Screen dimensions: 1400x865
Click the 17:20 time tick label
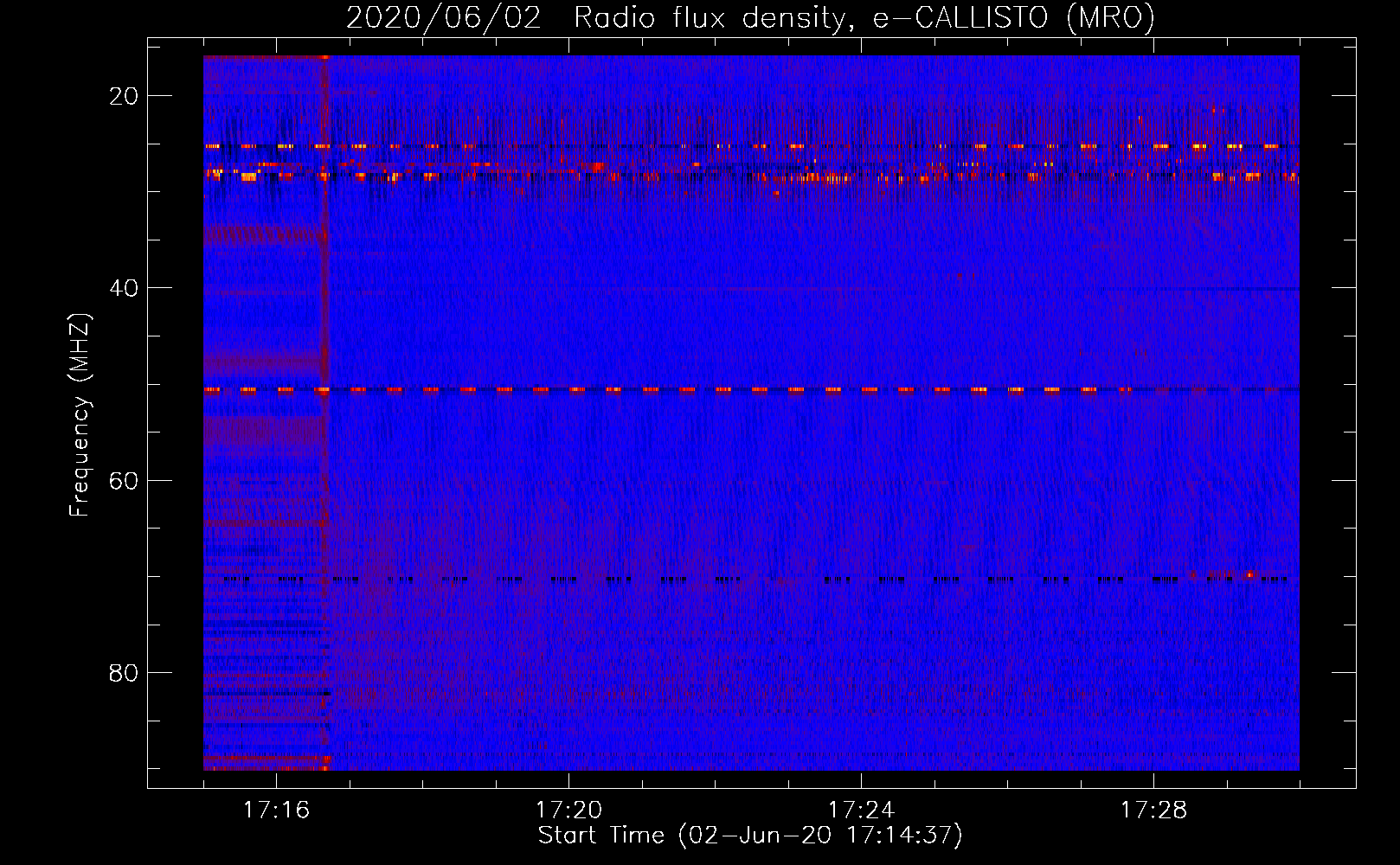[x=568, y=811]
